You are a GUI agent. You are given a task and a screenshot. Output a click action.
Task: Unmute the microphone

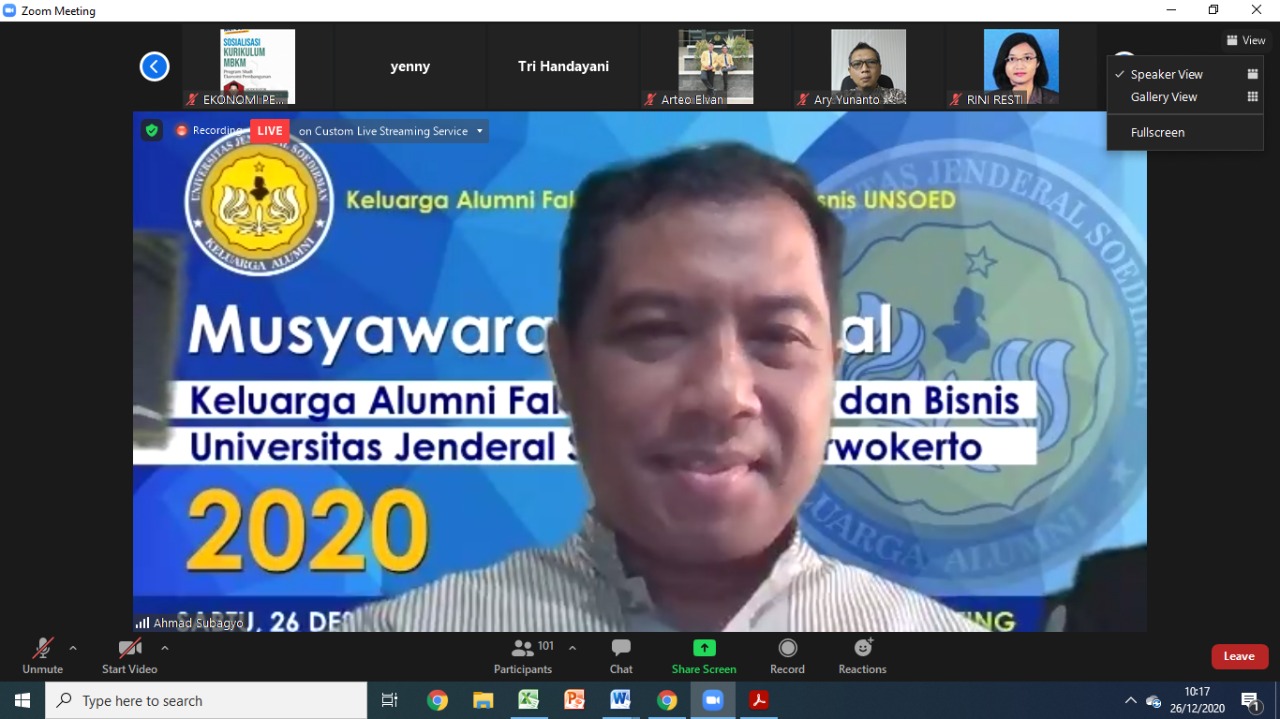coord(42,655)
